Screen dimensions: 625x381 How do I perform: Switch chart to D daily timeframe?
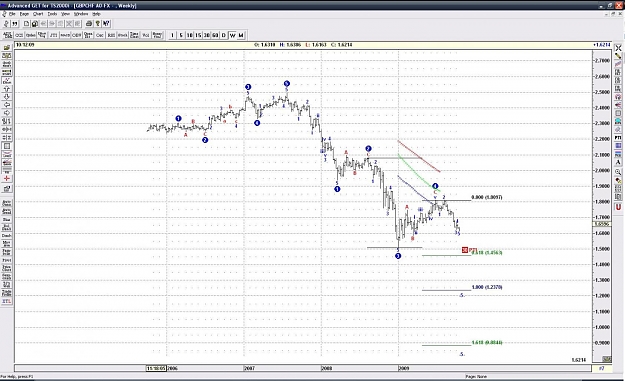(x=224, y=35)
